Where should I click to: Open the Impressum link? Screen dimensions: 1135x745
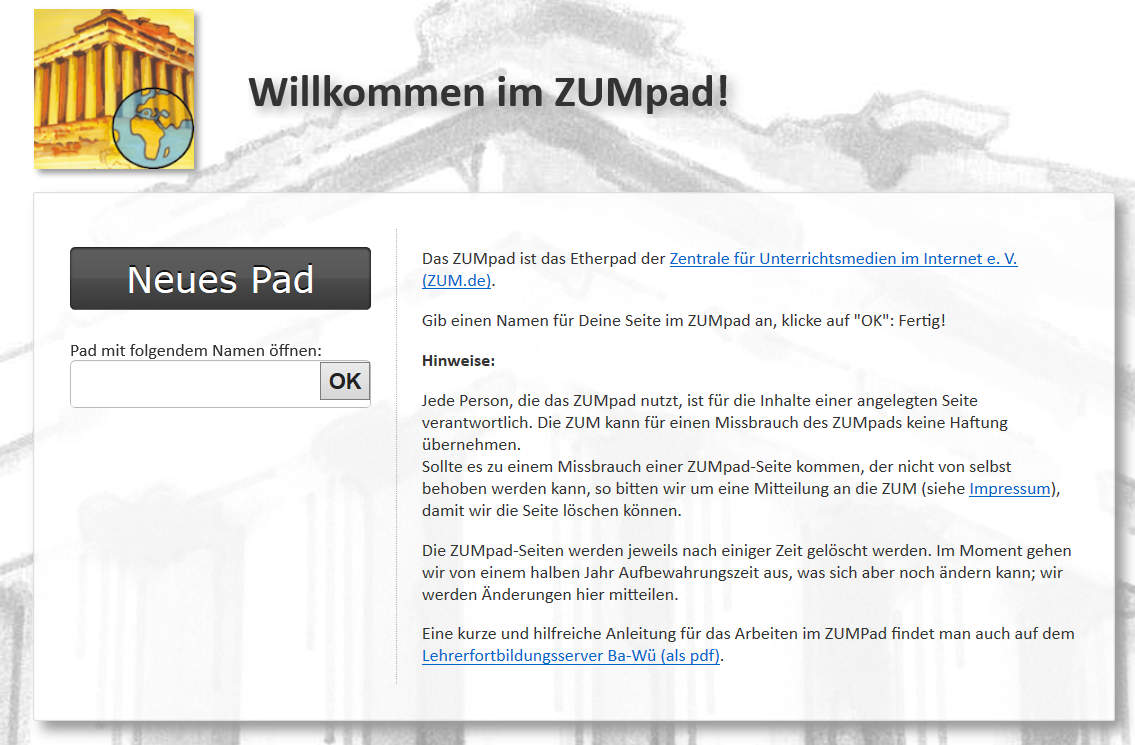1010,489
